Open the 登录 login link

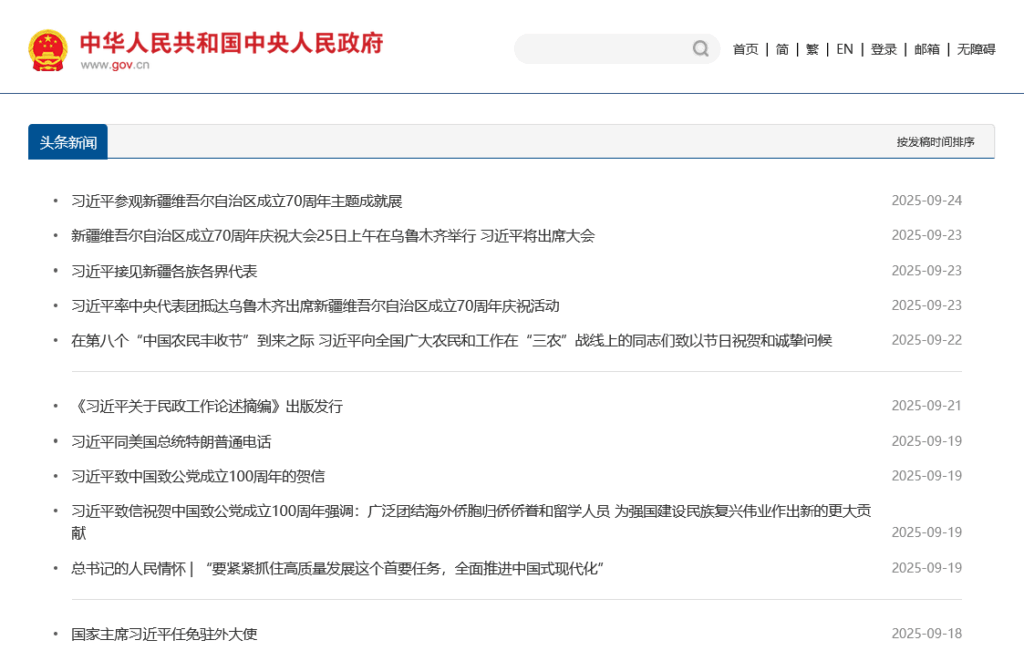coord(883,49)
